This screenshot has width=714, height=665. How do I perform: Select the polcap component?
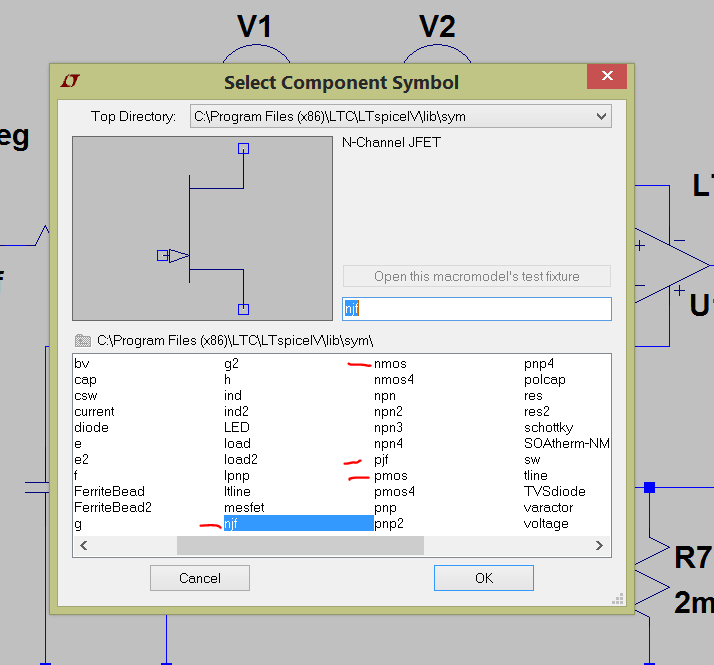(x=545, y=379)
